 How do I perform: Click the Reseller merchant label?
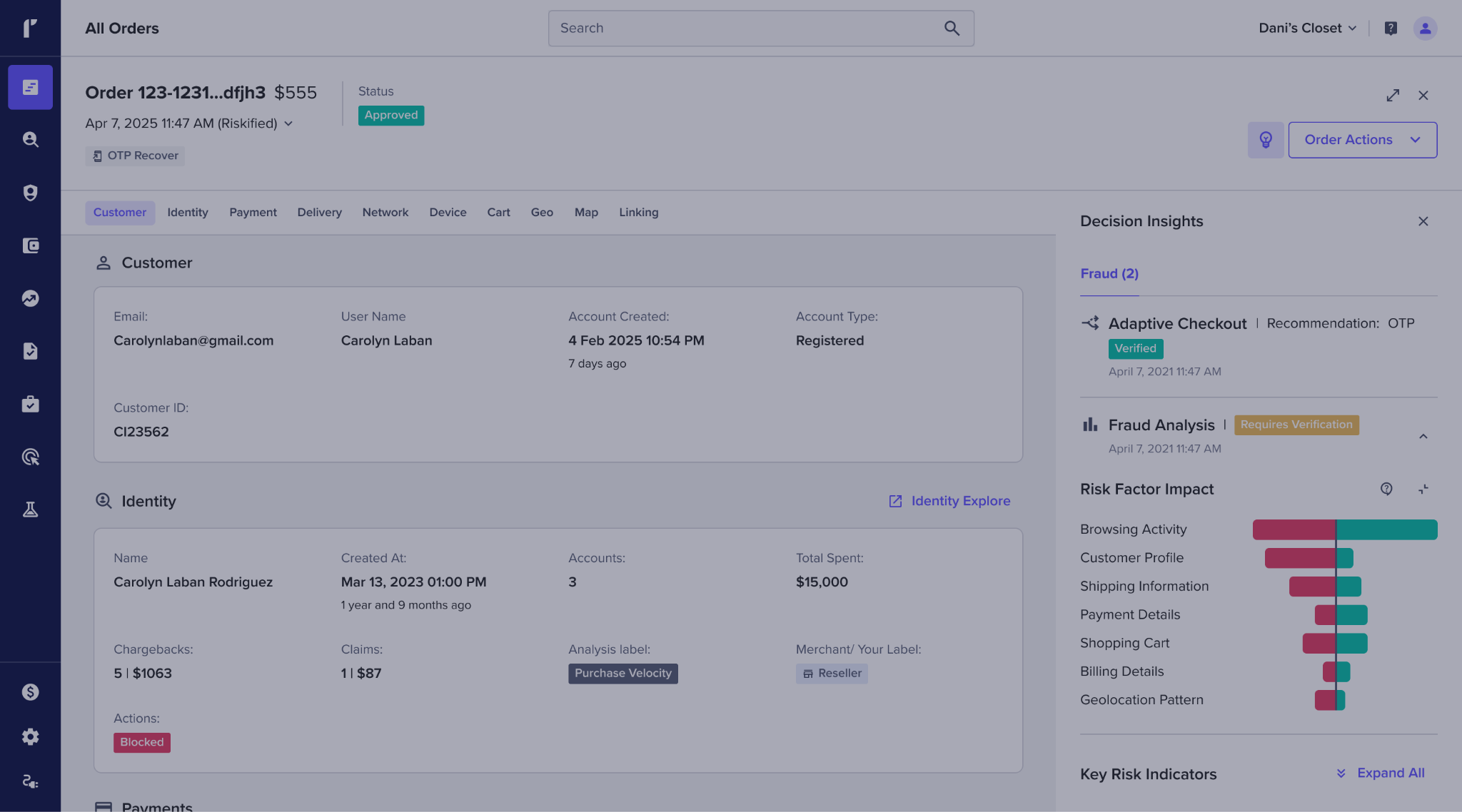point(832,674)
